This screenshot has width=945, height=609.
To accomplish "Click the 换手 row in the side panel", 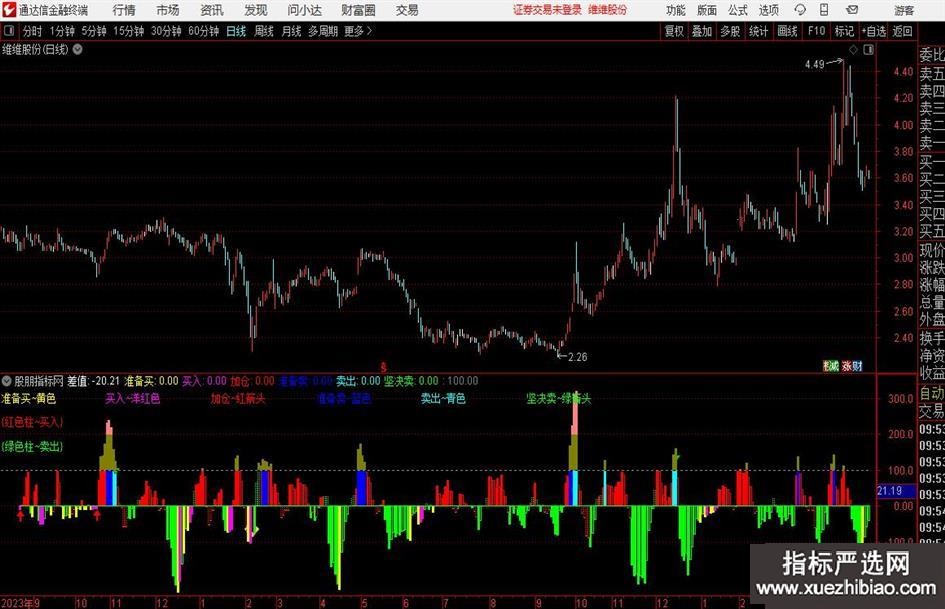I will [x=932, y=338].
